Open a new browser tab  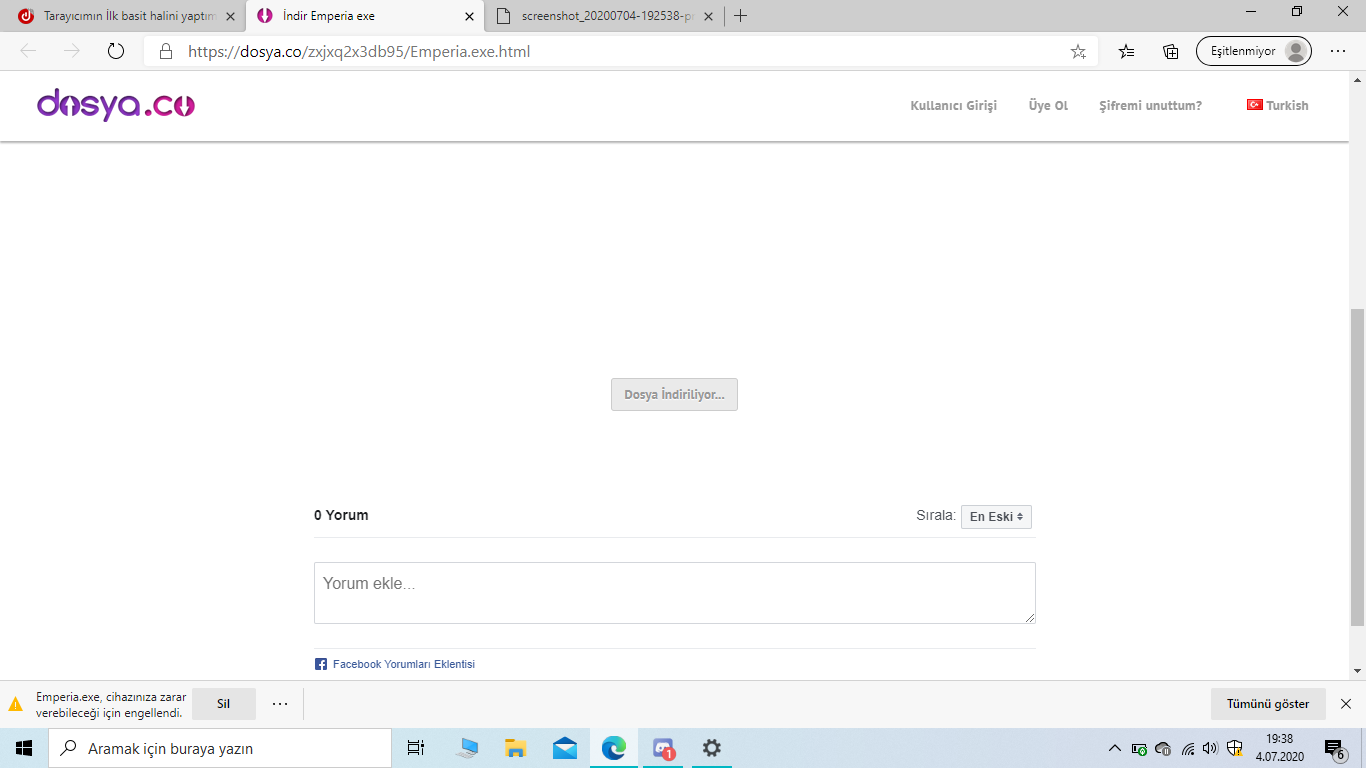740,16
